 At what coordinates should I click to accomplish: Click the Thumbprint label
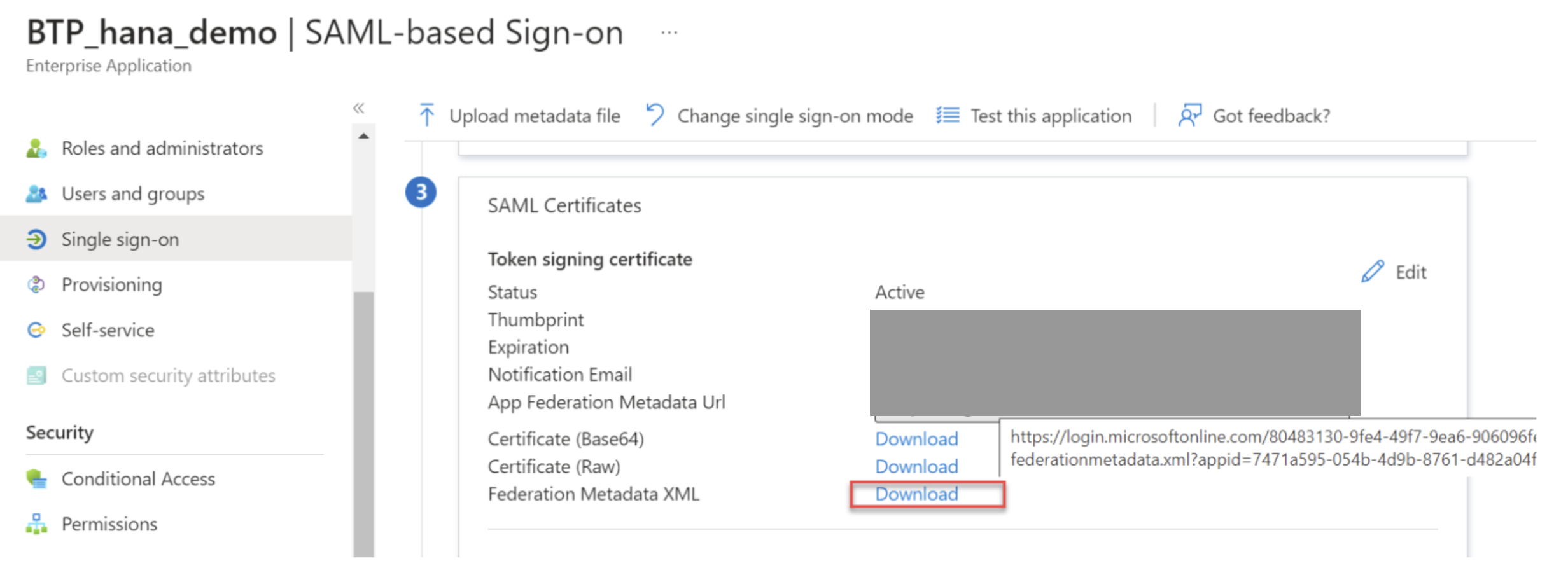[x=536, y=320]
